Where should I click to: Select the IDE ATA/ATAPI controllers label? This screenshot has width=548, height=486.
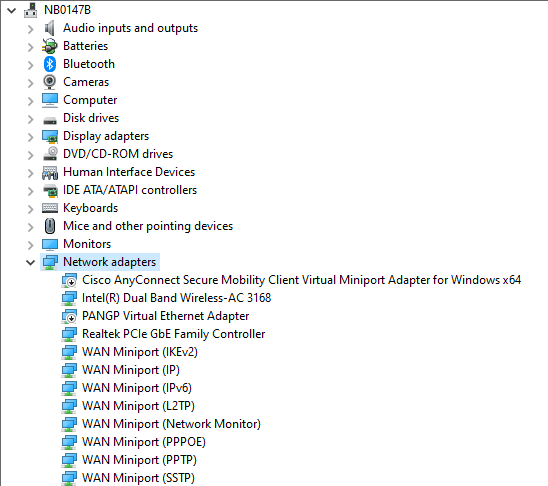130,190
